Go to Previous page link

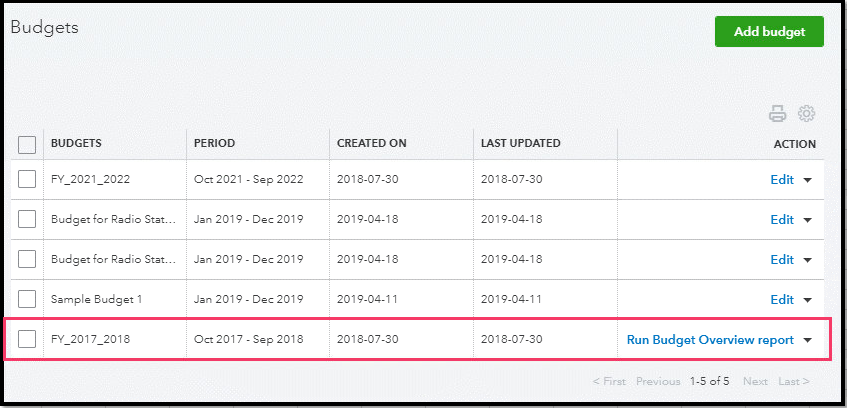(x=658, y=381)
